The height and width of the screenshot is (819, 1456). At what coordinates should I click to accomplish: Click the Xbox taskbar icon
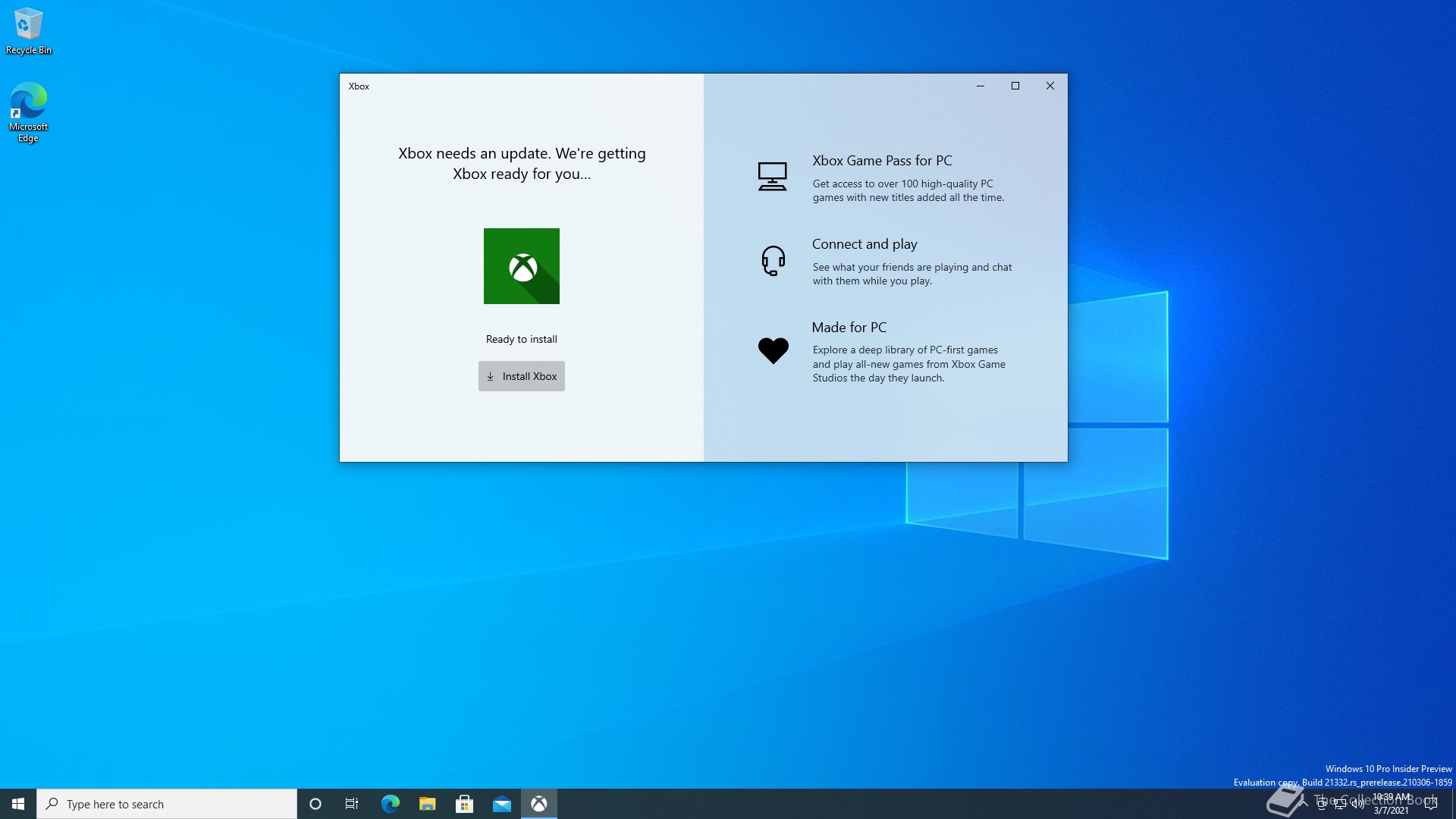click(539, 804)
